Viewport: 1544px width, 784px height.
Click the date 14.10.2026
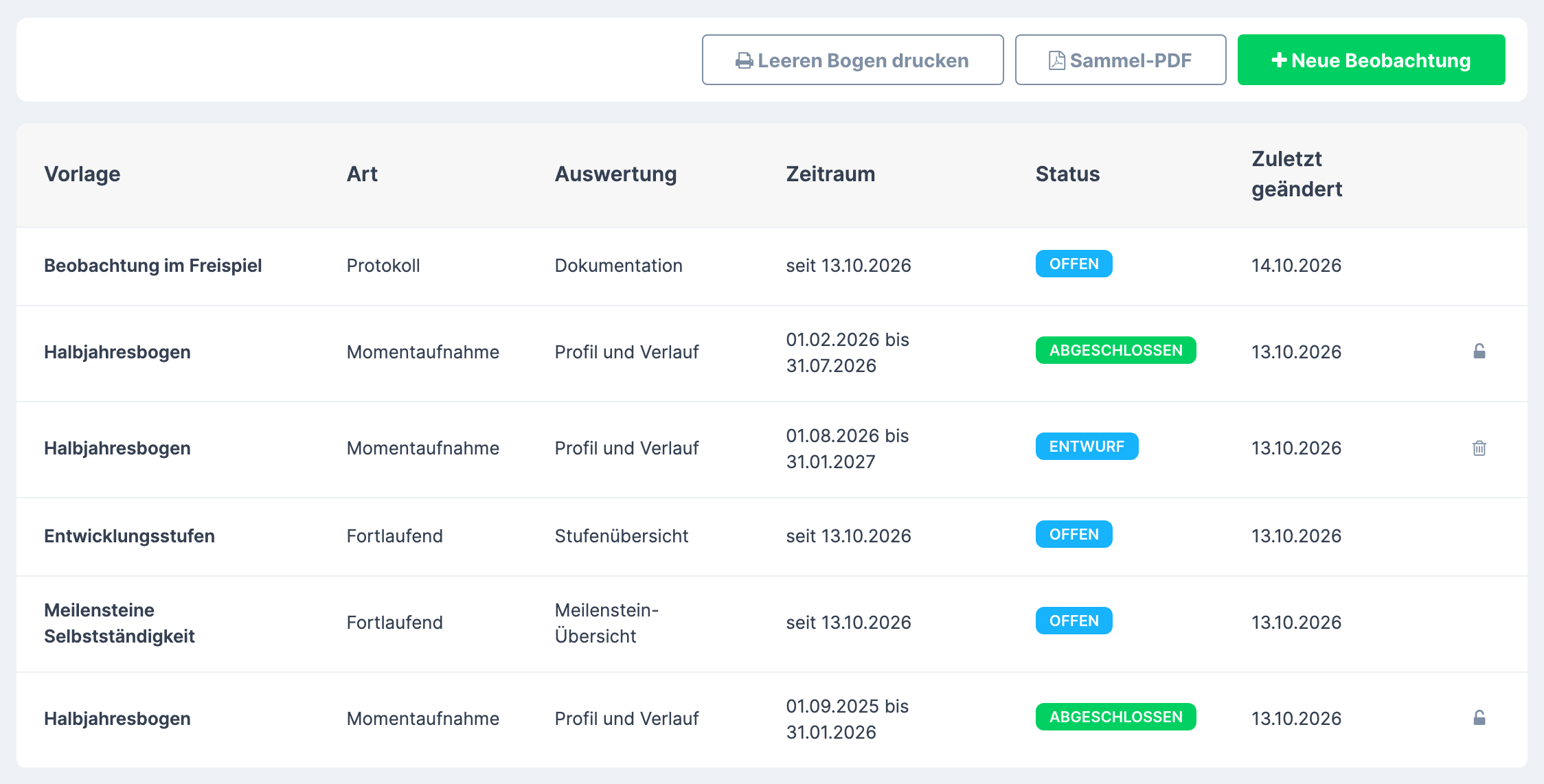(1296, 266)
